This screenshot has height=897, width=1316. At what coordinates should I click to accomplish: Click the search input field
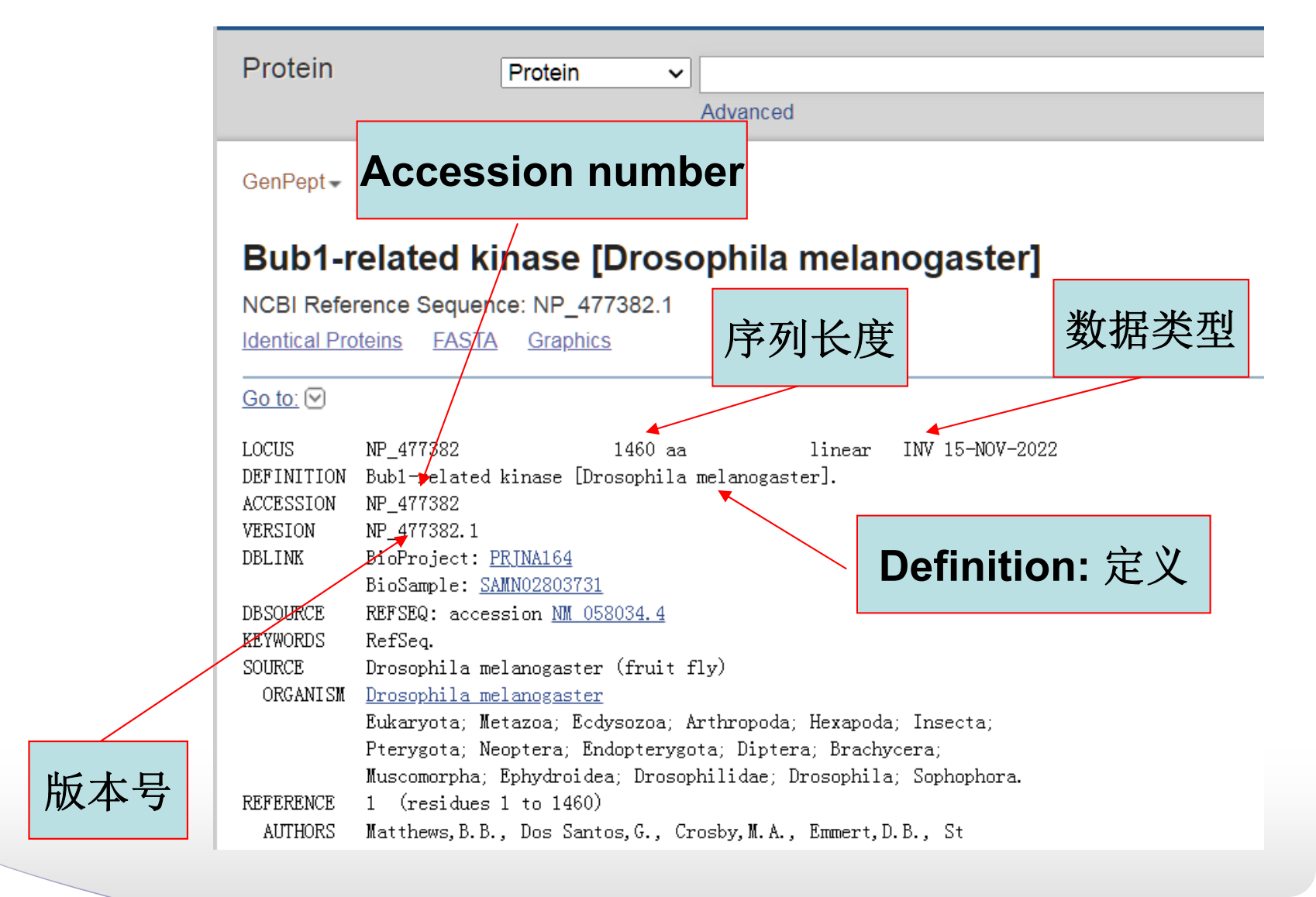981,74
